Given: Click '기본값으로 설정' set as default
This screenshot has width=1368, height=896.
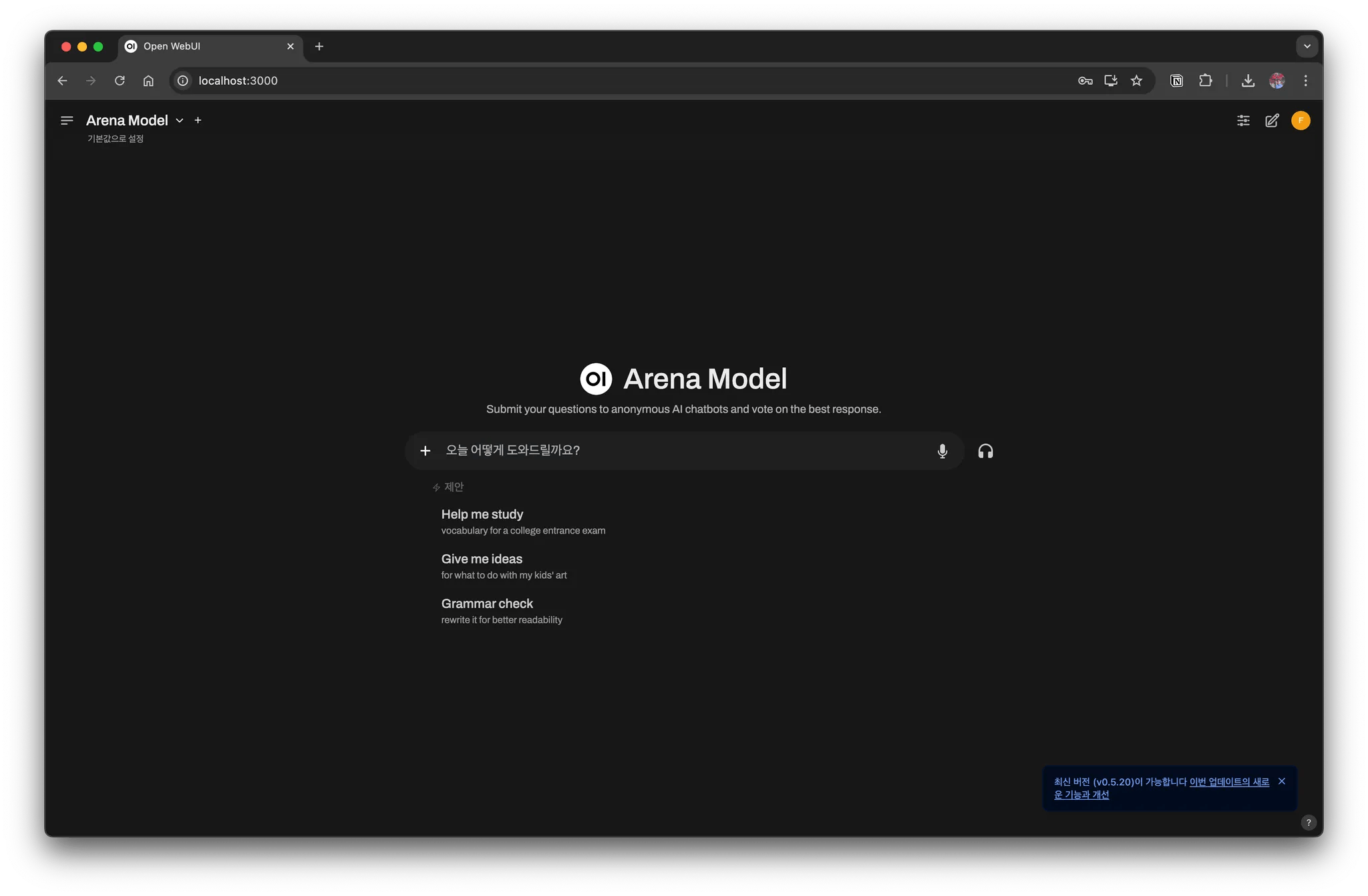Looking at the screenshot, I should tap(115, 138).
